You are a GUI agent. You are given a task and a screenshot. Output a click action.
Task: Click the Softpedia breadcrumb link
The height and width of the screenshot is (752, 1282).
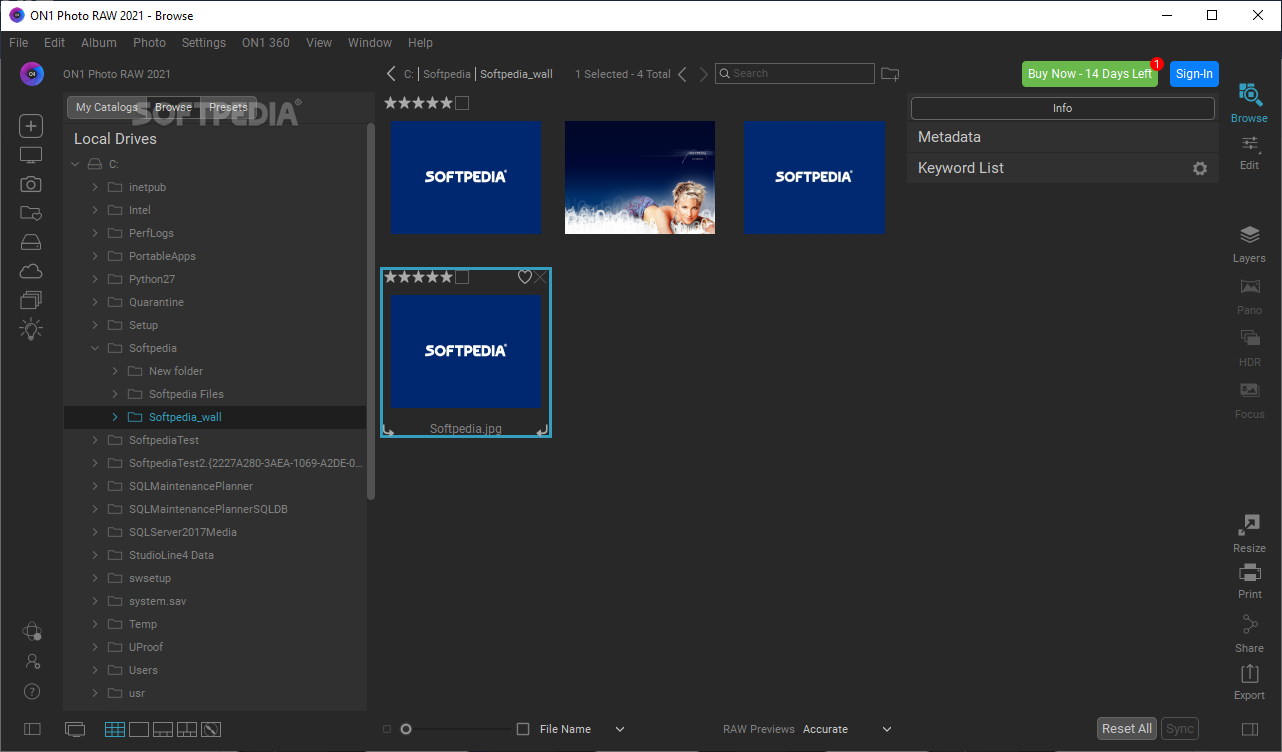[x=447, y=74]
